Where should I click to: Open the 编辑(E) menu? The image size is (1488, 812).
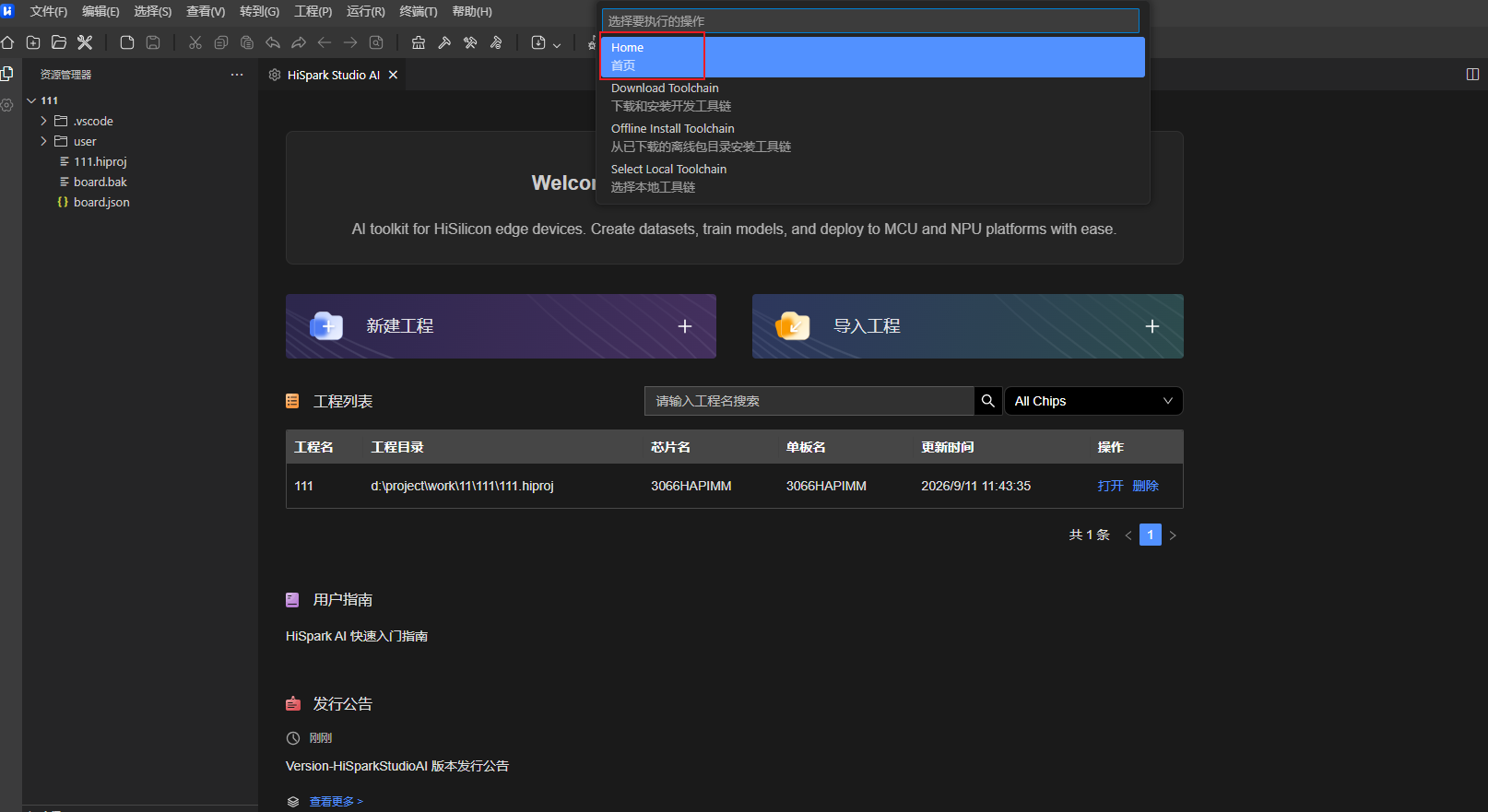click(100, 12)
